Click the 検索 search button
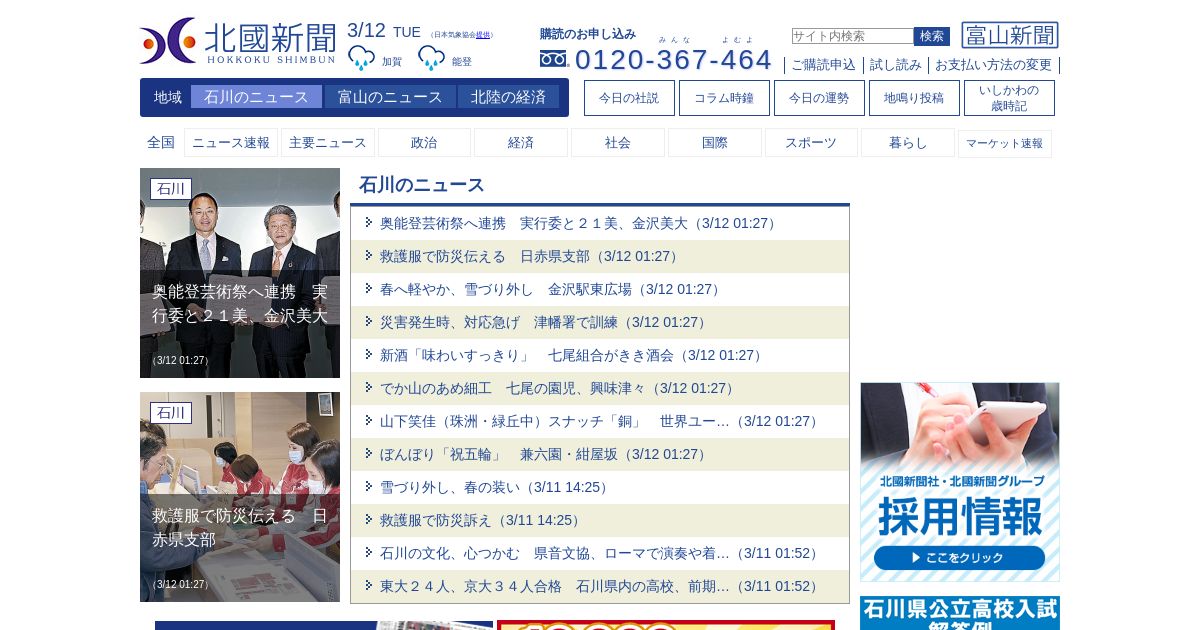This screenshot has height=630, width=1200. [932, 36]
